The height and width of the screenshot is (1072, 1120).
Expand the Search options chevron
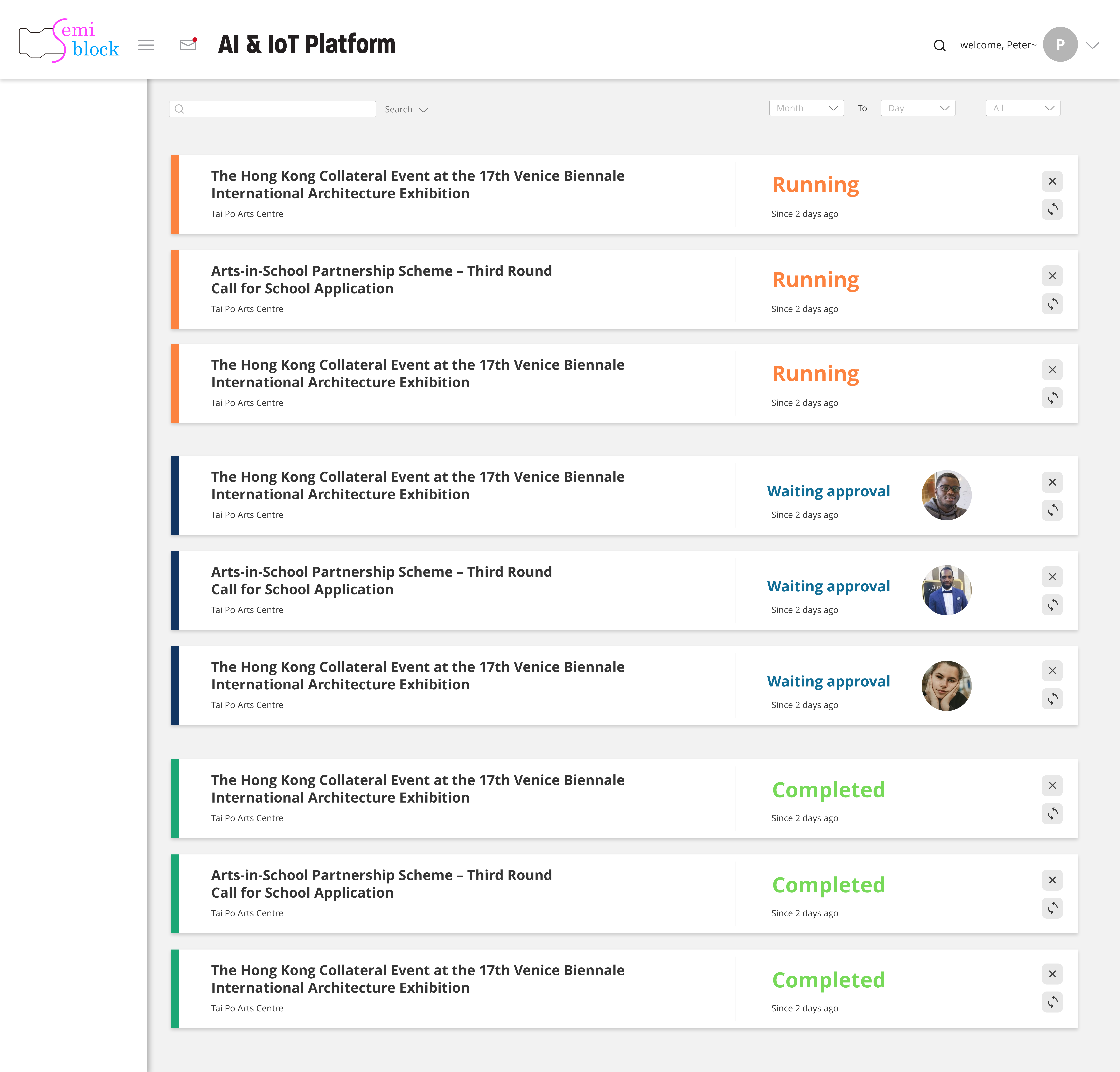[423, 110]
